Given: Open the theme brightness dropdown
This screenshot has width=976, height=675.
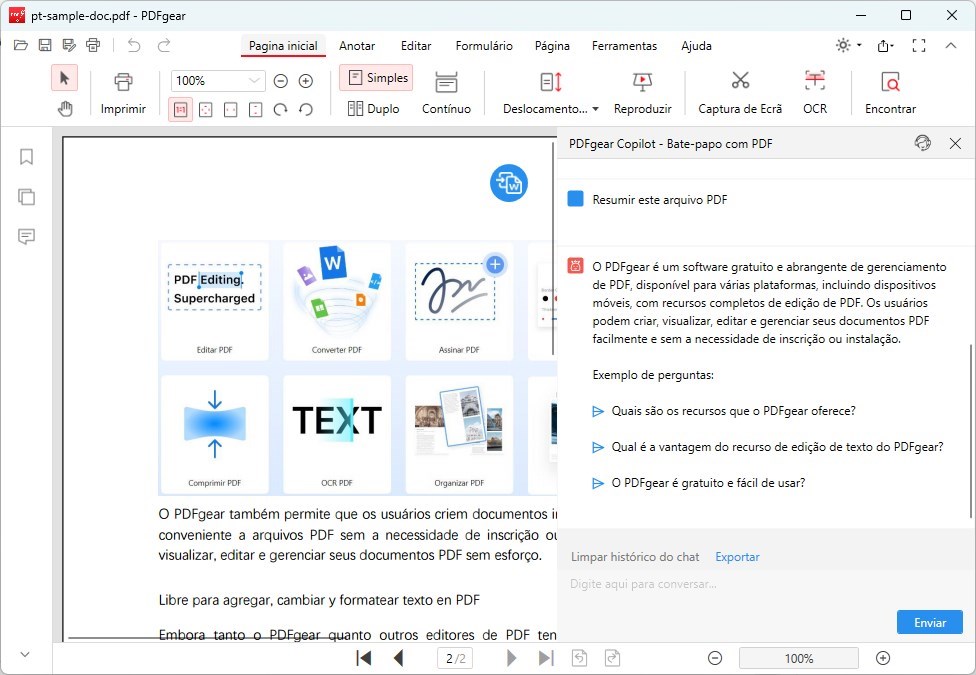Looking at the screenshot, I should [848, 45].
